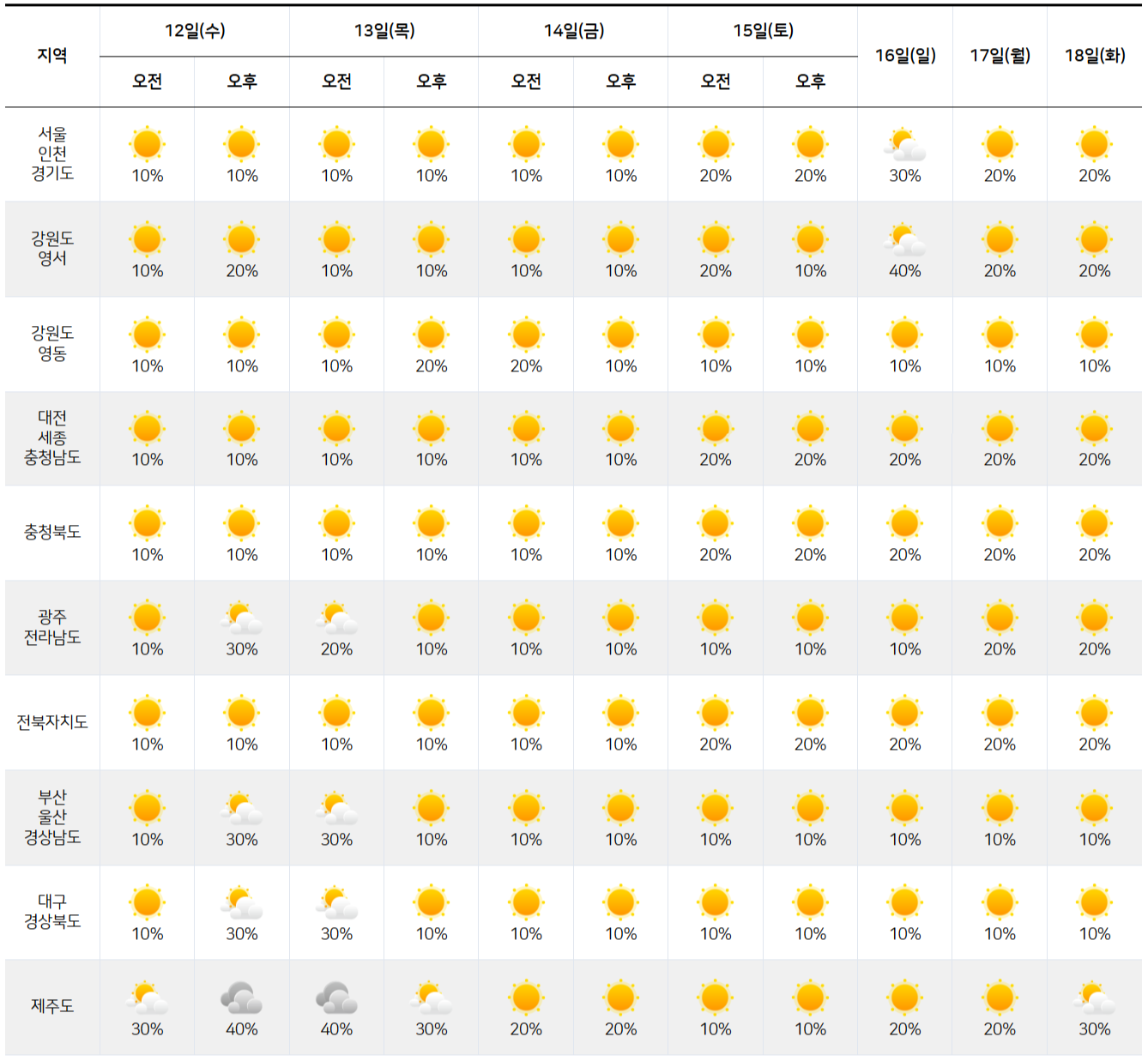Select 30% value for 부산 울산 경상남도 on 13일 오전
The width and height of the screenshot is (1148, 1061).
coord(336,840)
